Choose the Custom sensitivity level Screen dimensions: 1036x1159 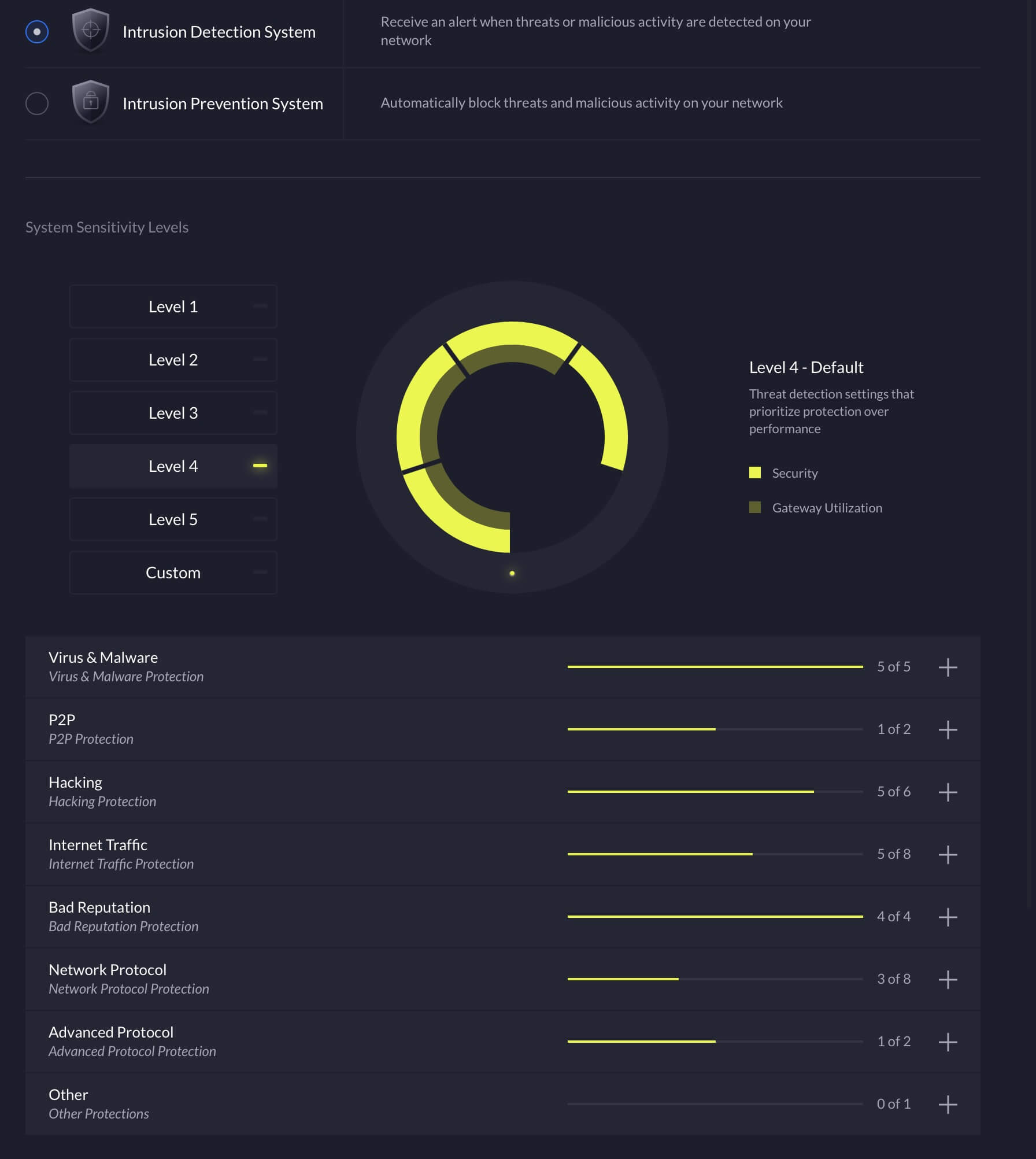(173, 573)
